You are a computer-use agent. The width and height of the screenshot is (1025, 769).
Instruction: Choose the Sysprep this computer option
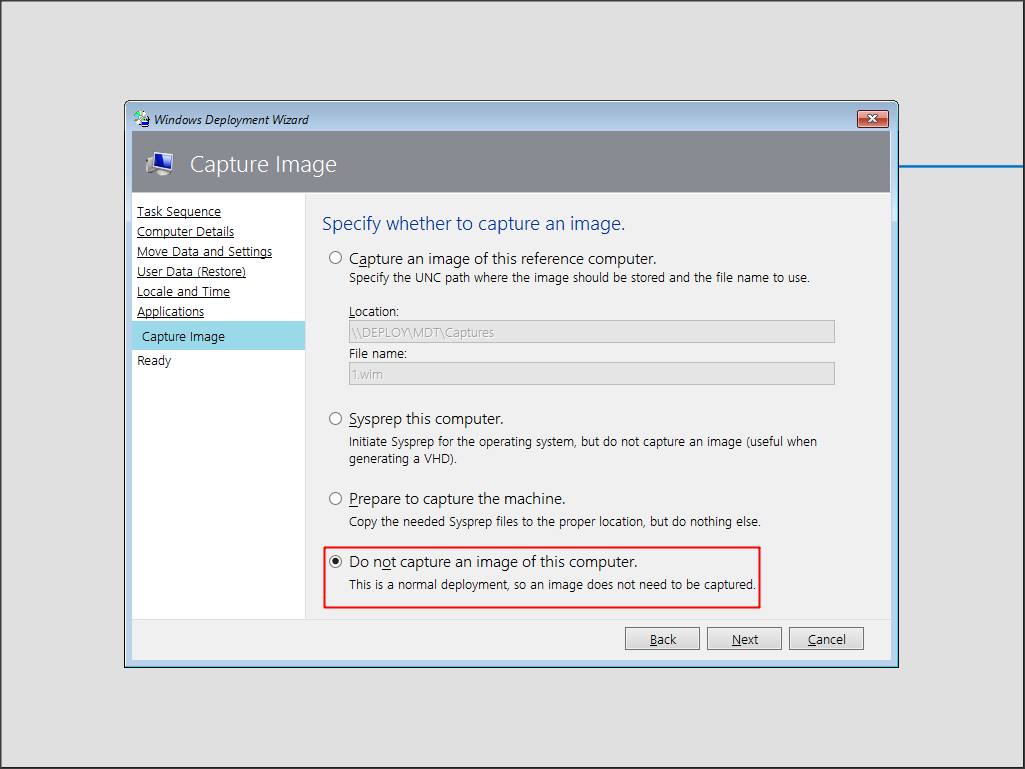tap(336, 419)
